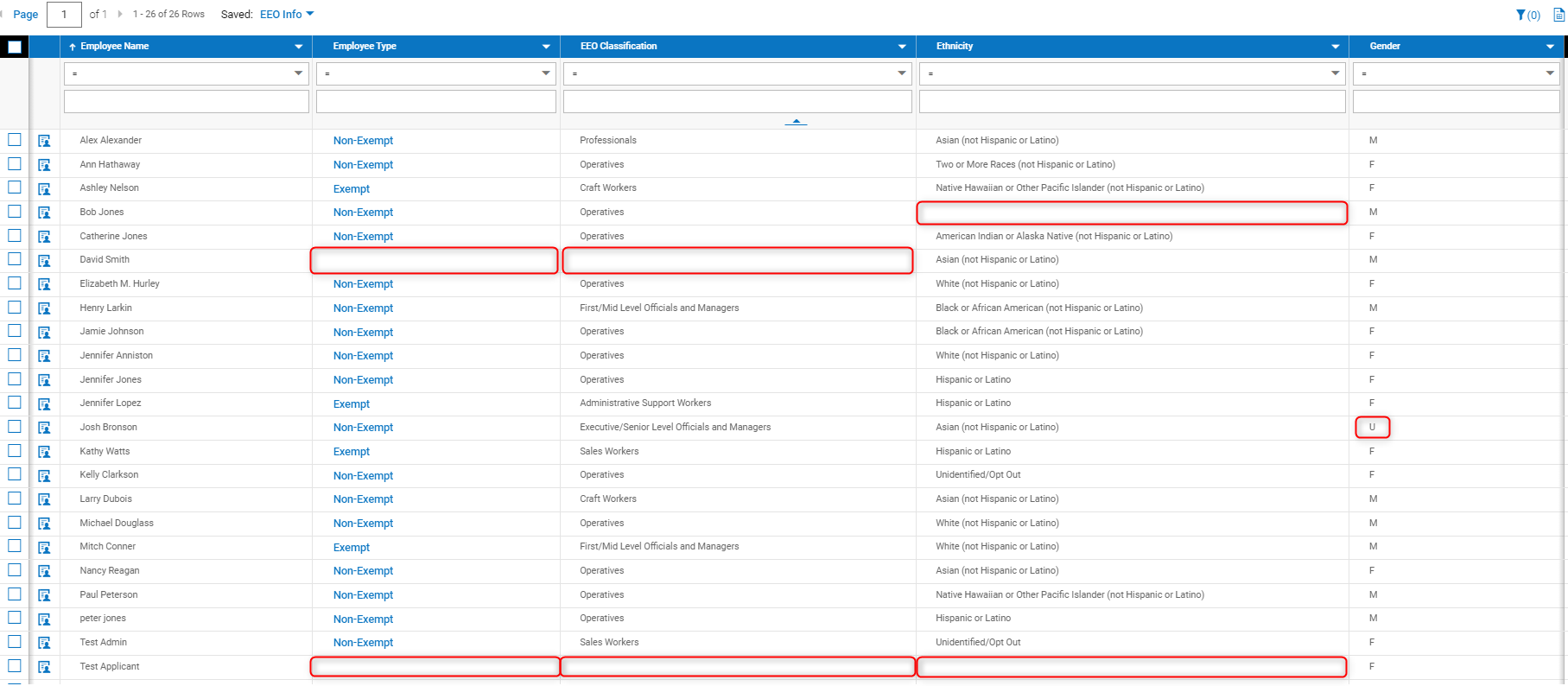Select 'Administrative Support Workers' cell
The height and width of the screenshot is (686, 1568).
click(x=645, y=403)
